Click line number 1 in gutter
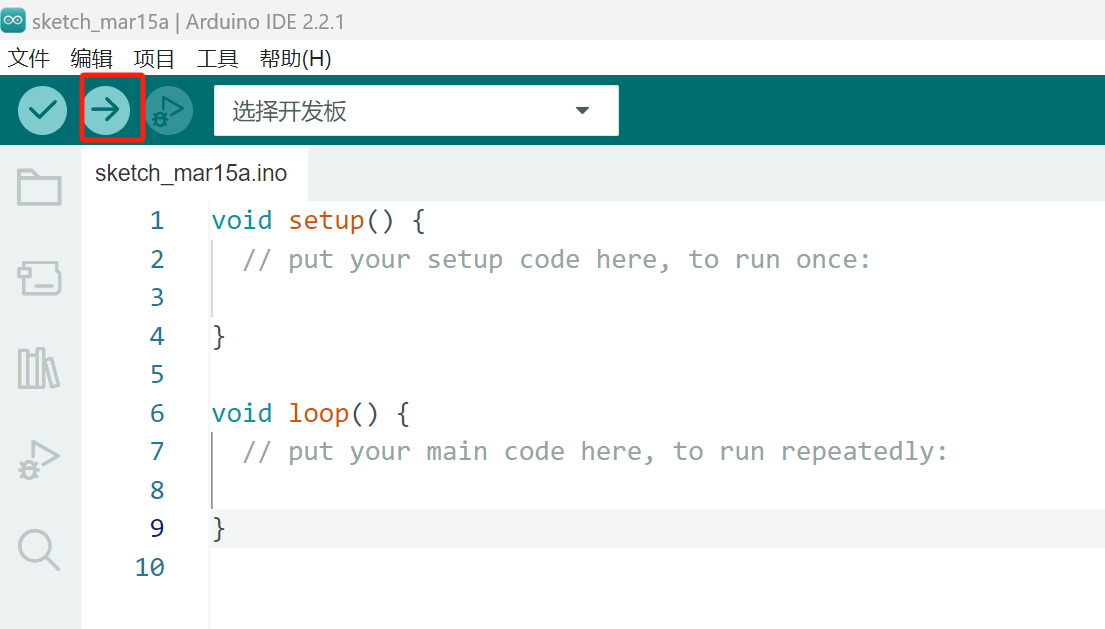The width and height of the screenshot is (1105, 629). pos(157,220)
